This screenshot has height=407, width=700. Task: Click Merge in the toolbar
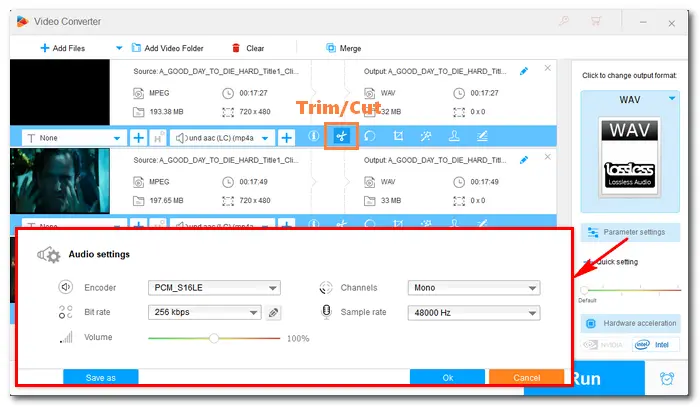(x=344, y=48)
